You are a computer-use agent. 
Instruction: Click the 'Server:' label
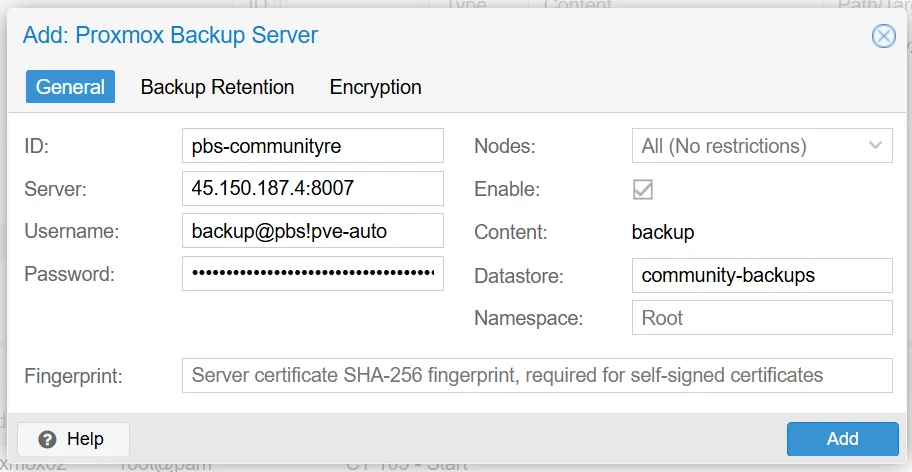[x=55, y=189]
